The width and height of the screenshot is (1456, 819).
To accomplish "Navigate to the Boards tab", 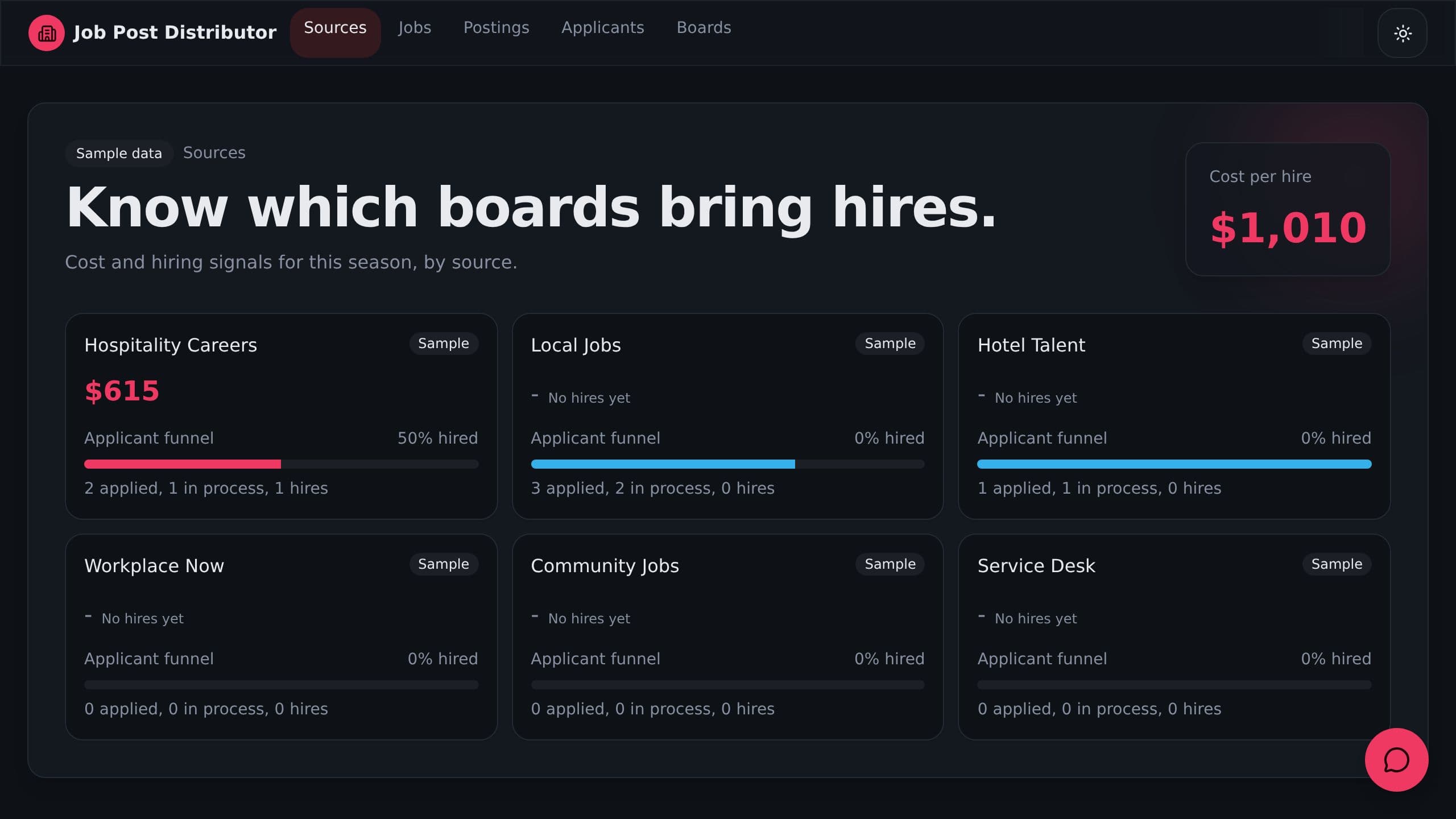I will pyautogui.click(x=704, y=27).
